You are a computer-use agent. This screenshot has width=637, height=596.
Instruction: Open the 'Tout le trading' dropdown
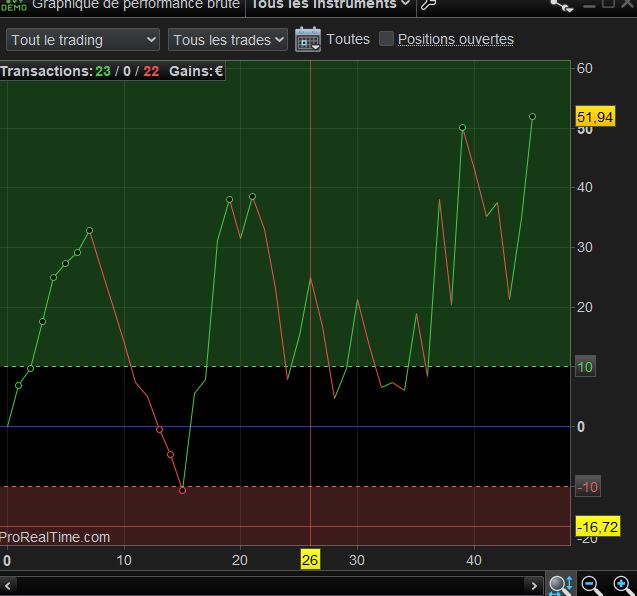(x=83, y=40)
